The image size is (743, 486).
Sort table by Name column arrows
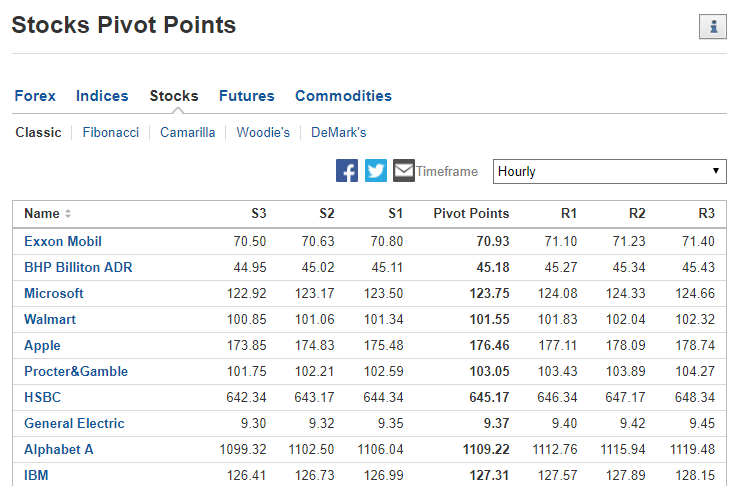pos(68,214)
